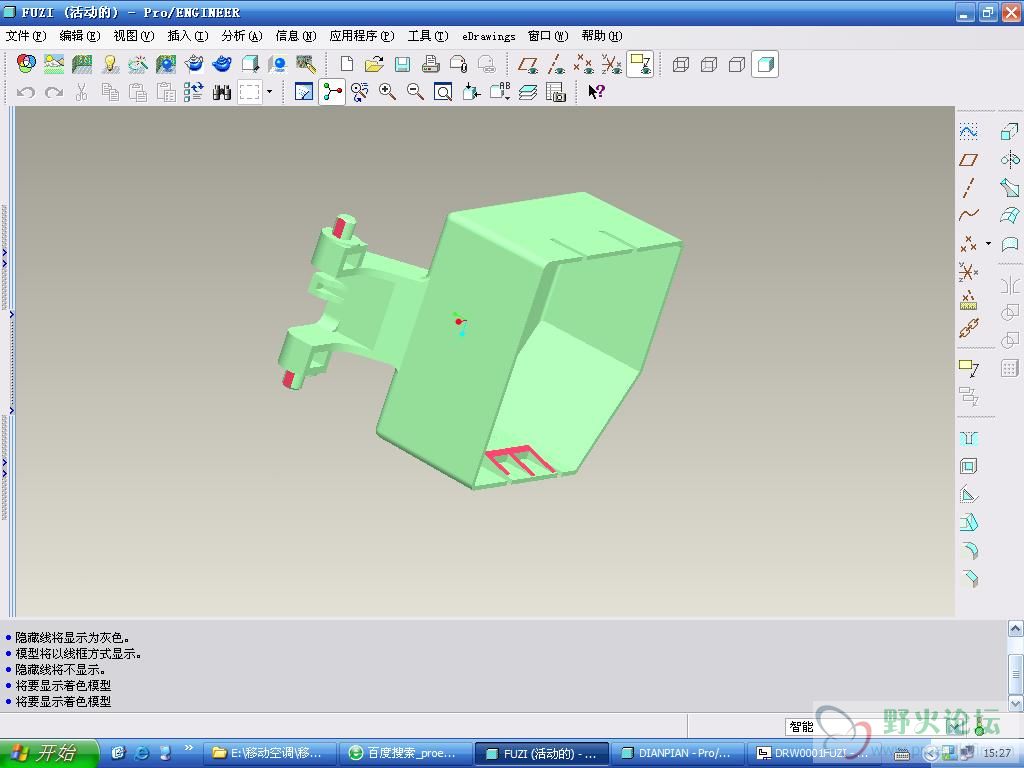The image size is (1024, 768).
Task: Open the view manager icon
Action: coord(556,92)
